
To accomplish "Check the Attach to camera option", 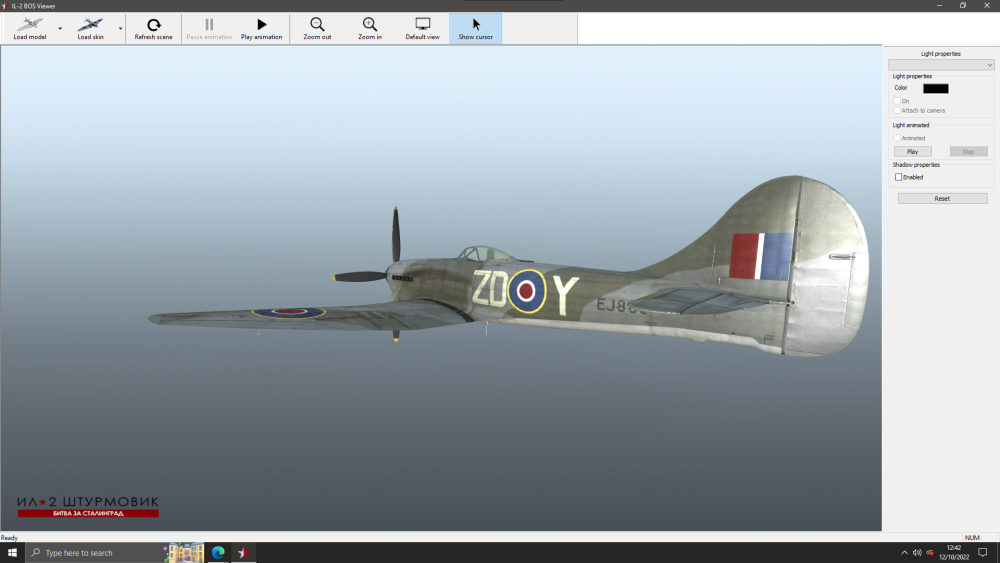I will coord(898,110).
